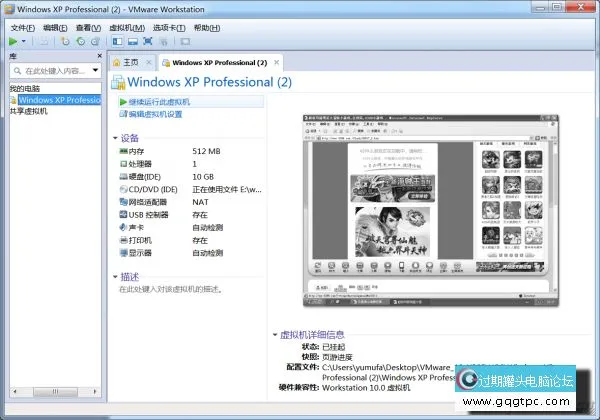This screenshot has height=420, width=600.
Task: Click the 页游进度 snapshot value
Action: (x=337, y=357)
